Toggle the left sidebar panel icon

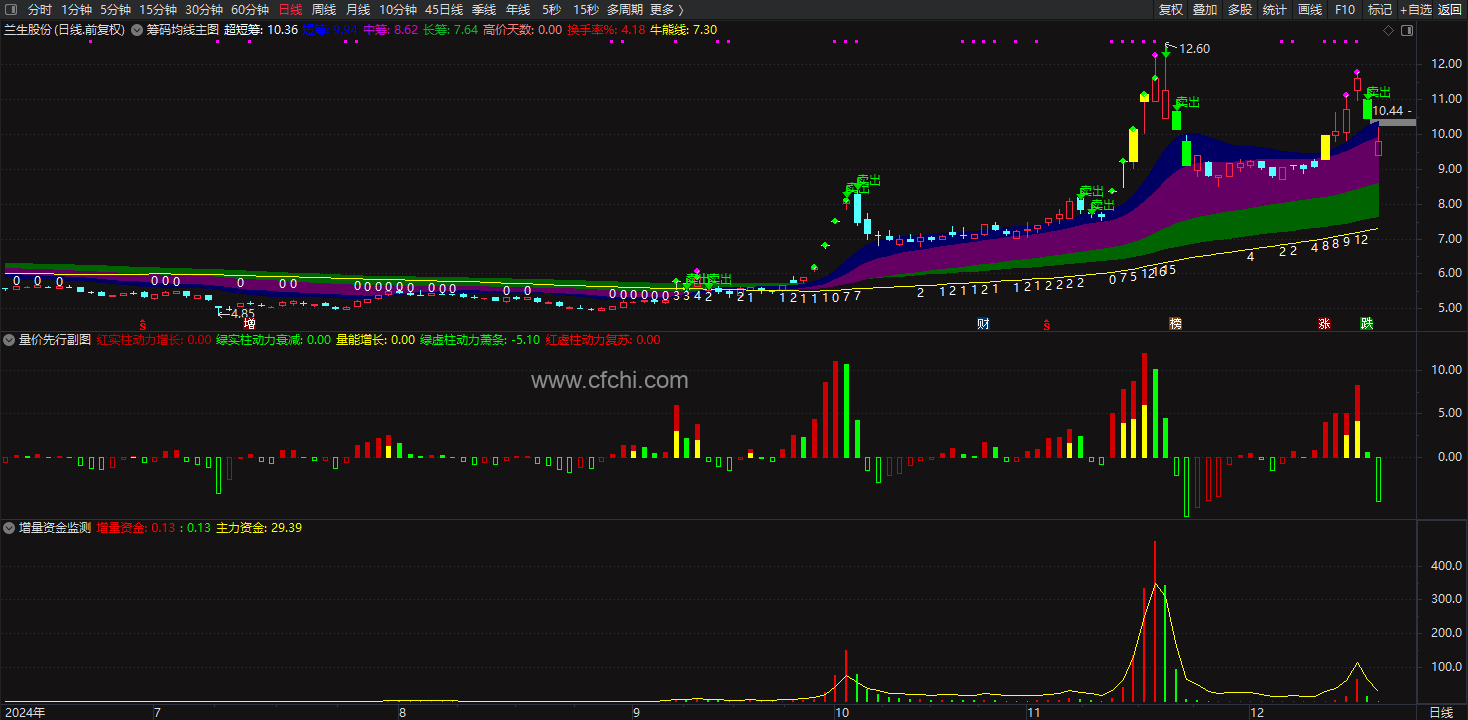(10, 9)
